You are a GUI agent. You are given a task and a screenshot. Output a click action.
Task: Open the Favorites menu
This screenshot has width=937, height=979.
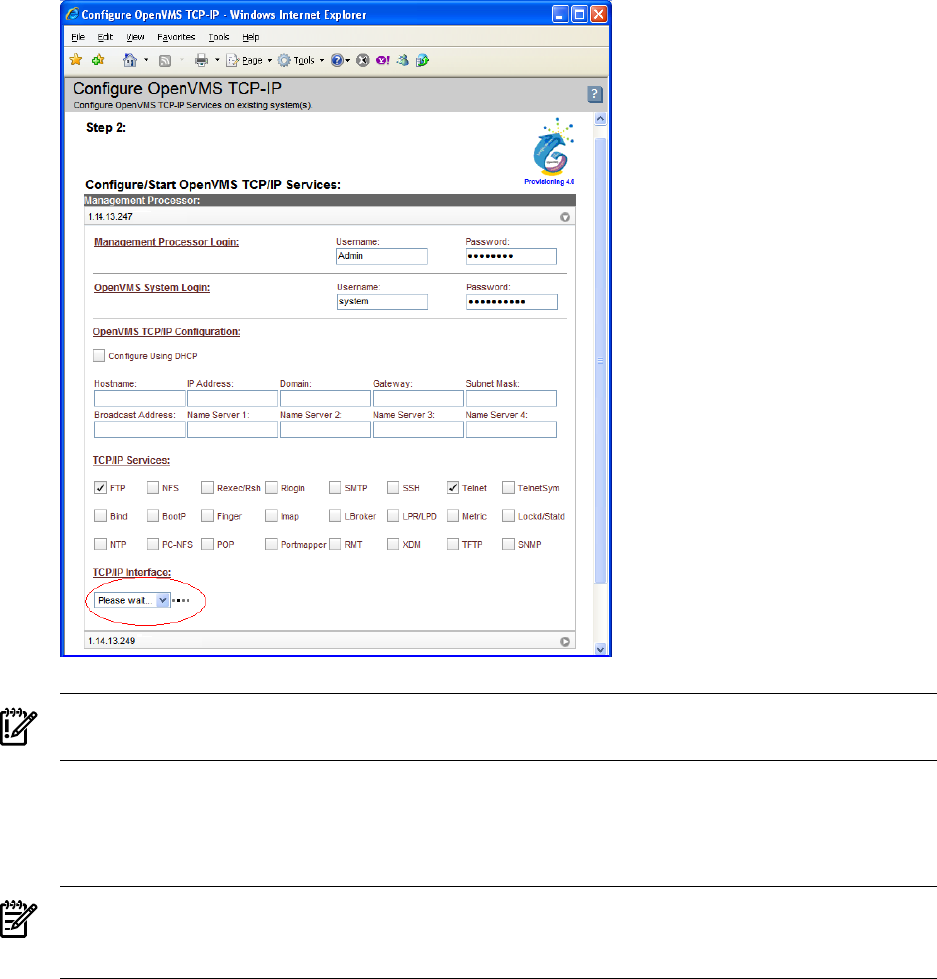coord(176,37)
